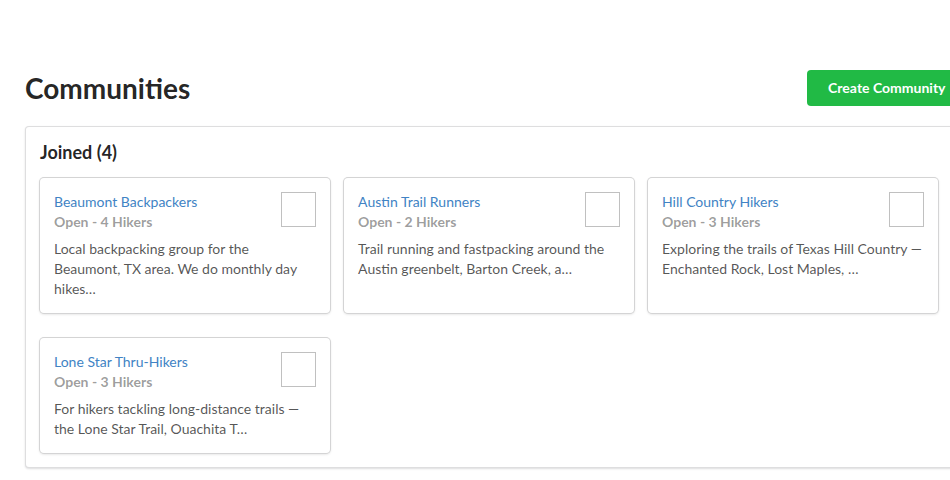Open the Lone Star Thru-Hikers link
Image resolution: width=950 pixels, height=480 pixels.
point(121,362)
